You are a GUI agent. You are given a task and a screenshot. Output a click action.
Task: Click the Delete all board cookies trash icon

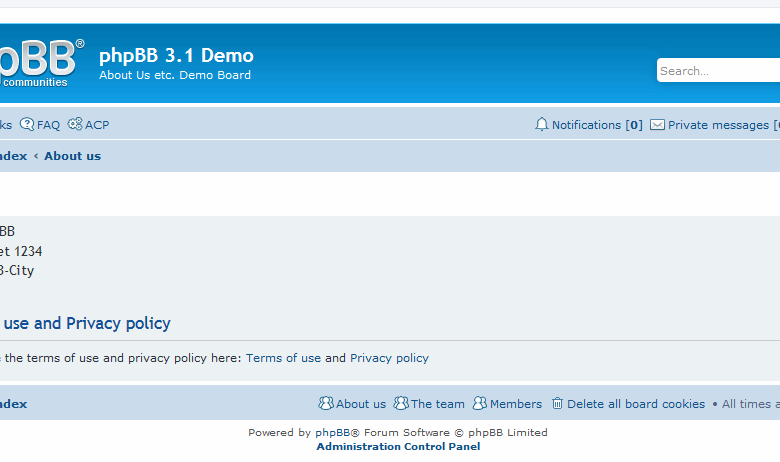[558, 404]
